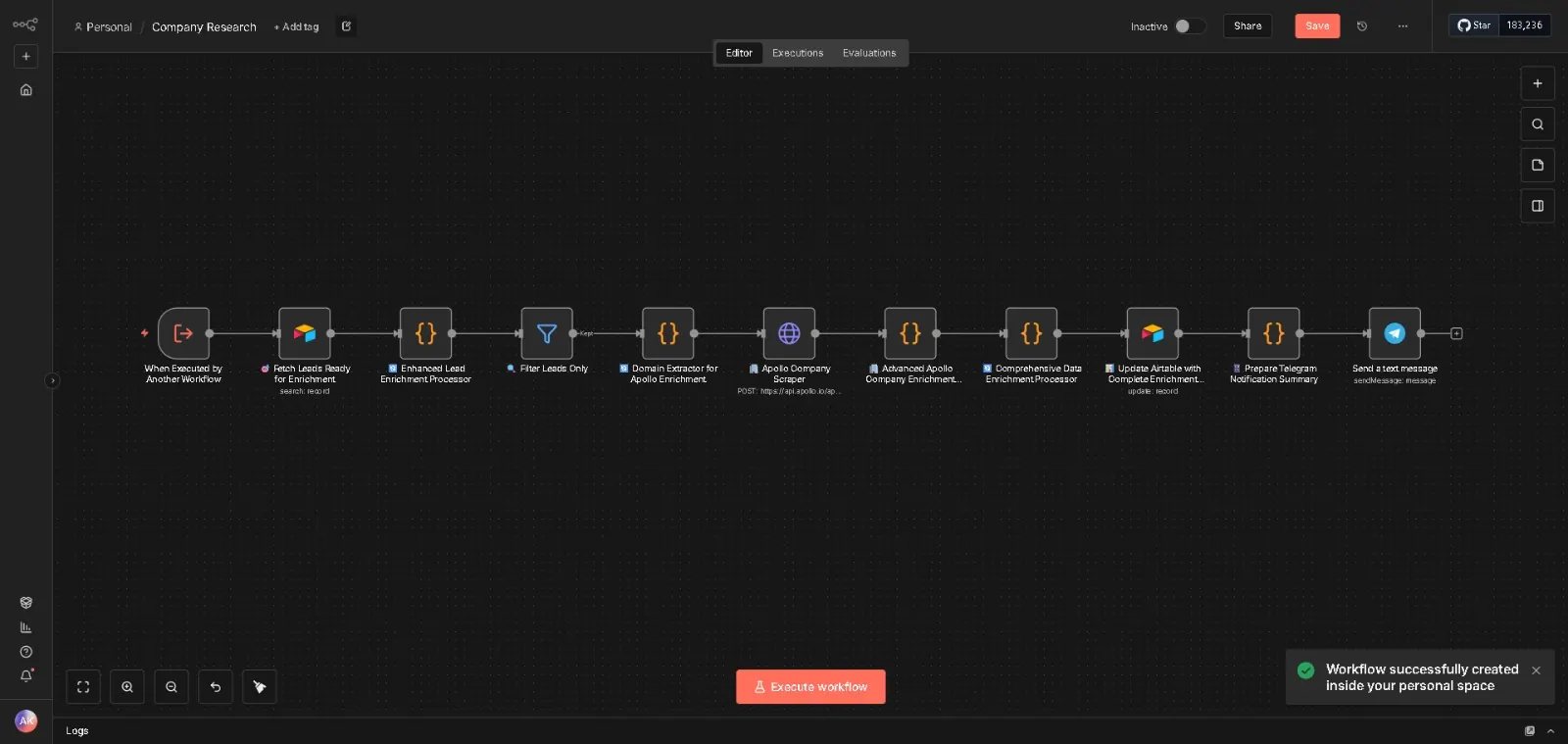This screenshot has height=744, width=1568.
Task: Click the update: record subtitle text
Action: coord(1152,391)
